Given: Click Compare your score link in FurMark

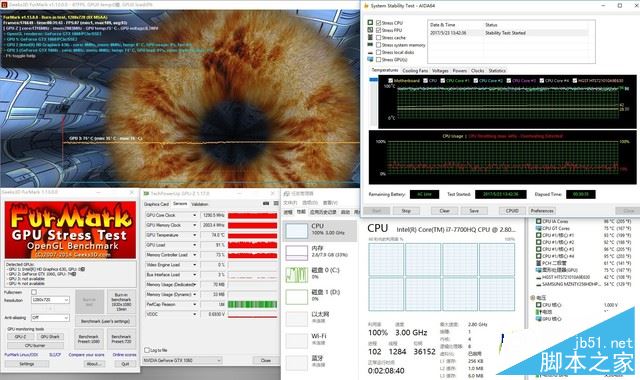Looking at the screenshot, I should 87,355.
